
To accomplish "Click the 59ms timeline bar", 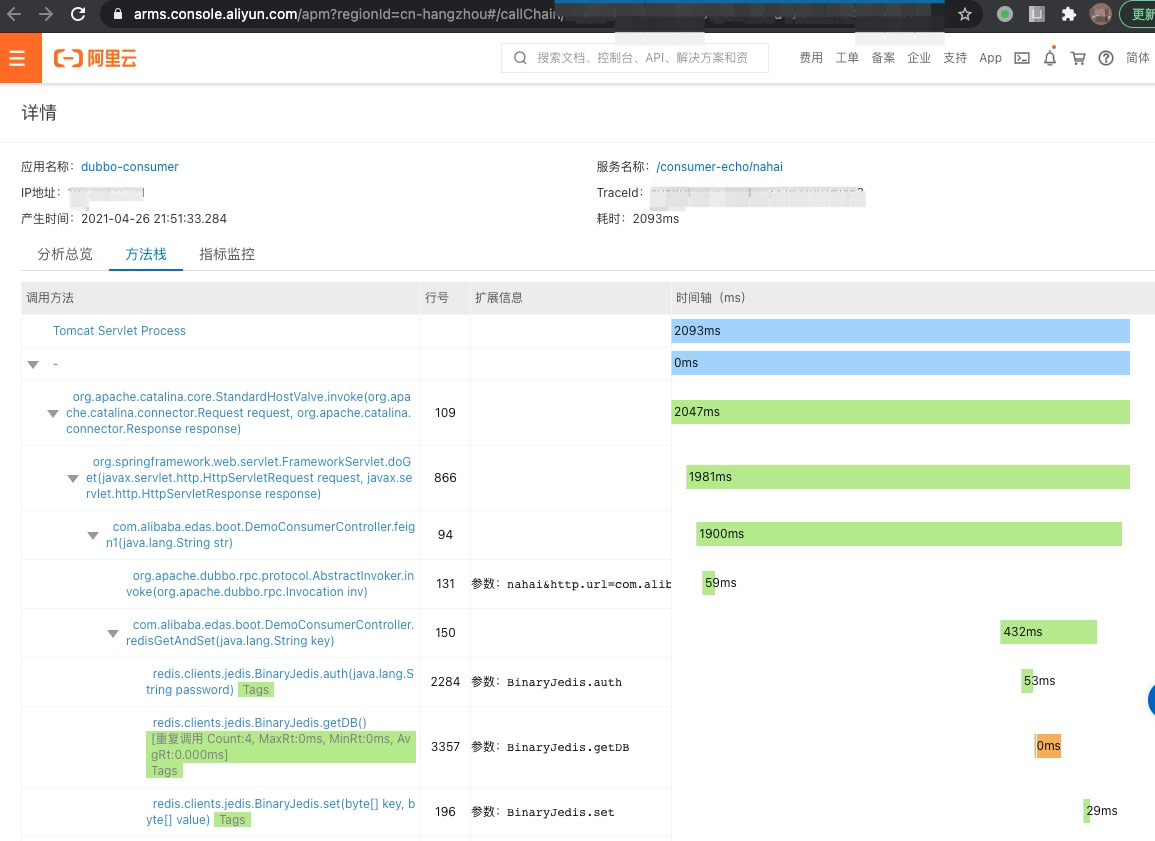I will [x=709, y=583].
